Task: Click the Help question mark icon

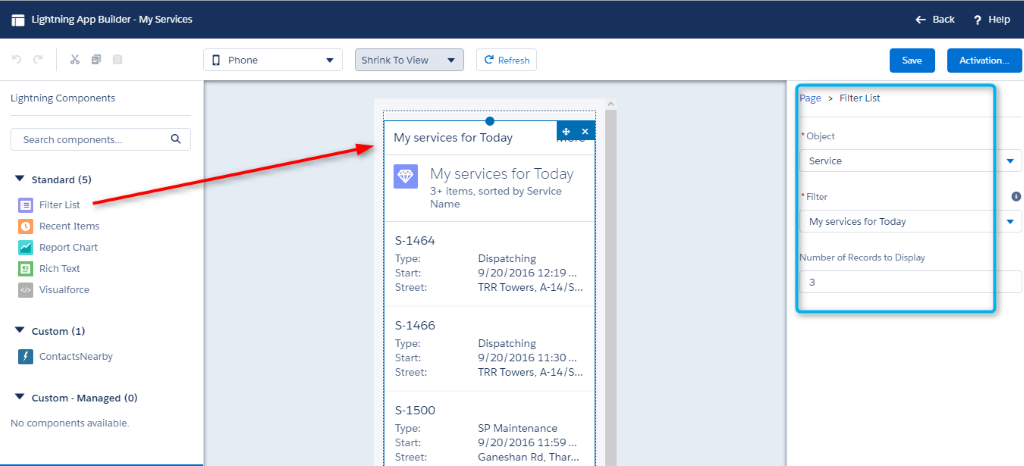Action: pyautogui.click(x=977, y=20)
